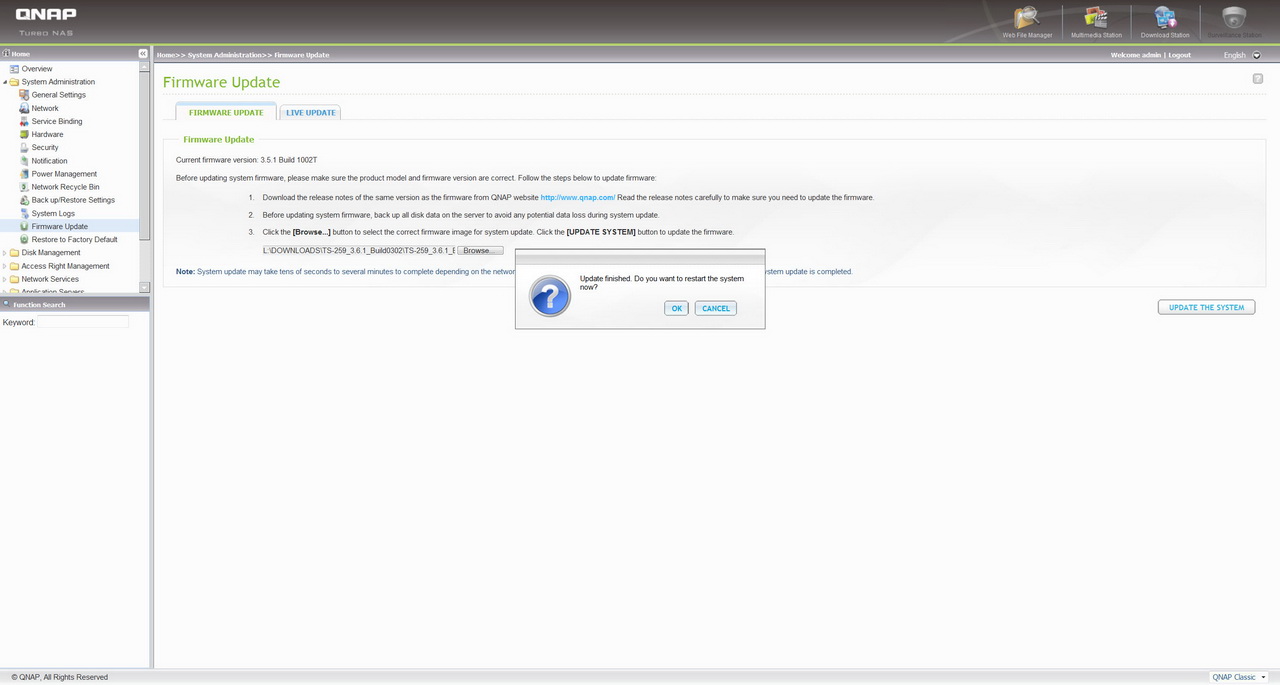Select the Hardware item in the sidebar
Image resolution: width=1280 pixels, height=685 pixels.
(47, 134)
